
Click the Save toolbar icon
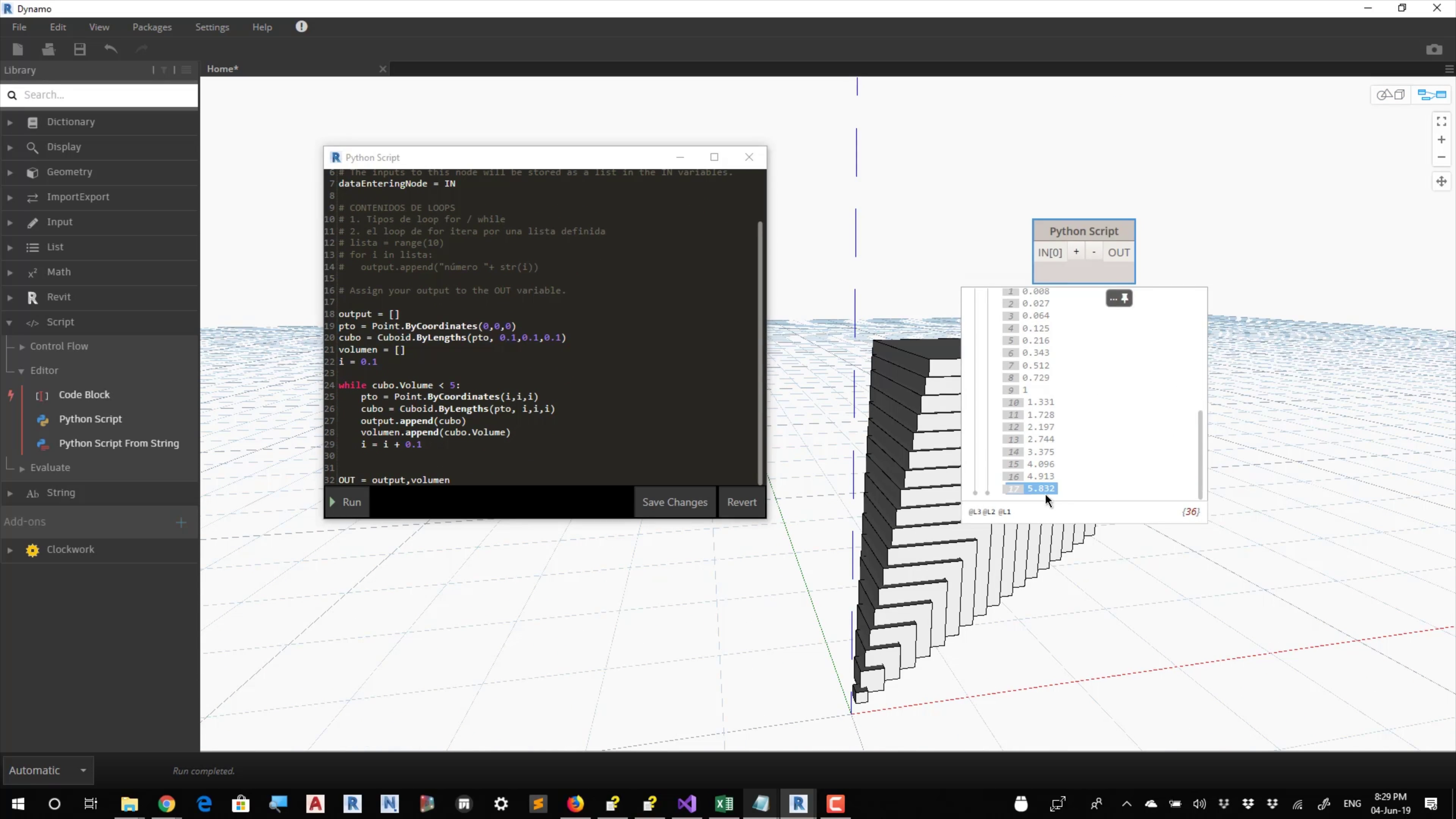click(80, 50)
